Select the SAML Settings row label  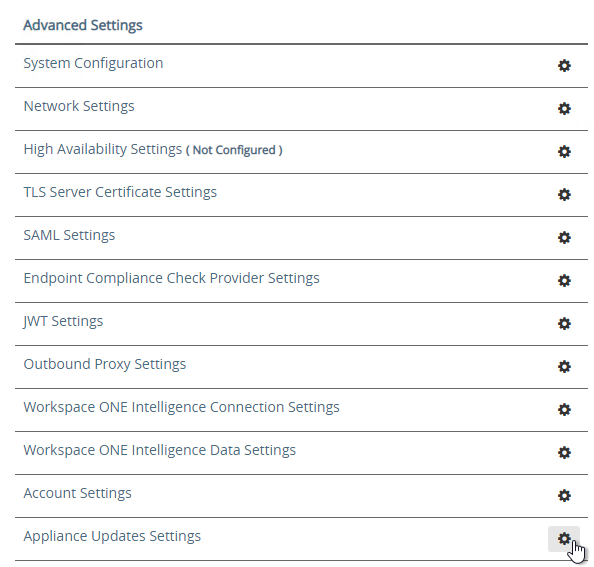pos(69,235)
